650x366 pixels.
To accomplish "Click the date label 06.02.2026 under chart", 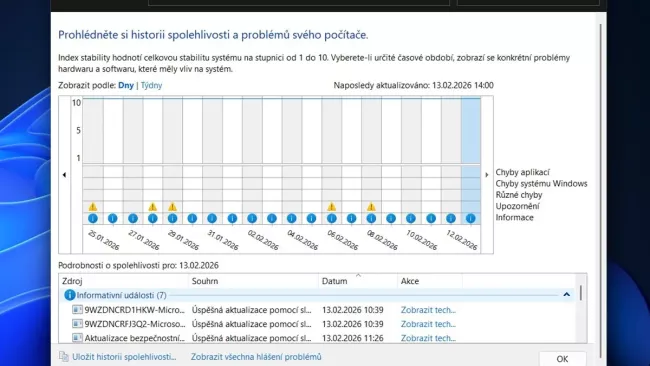I will (342, 240).
